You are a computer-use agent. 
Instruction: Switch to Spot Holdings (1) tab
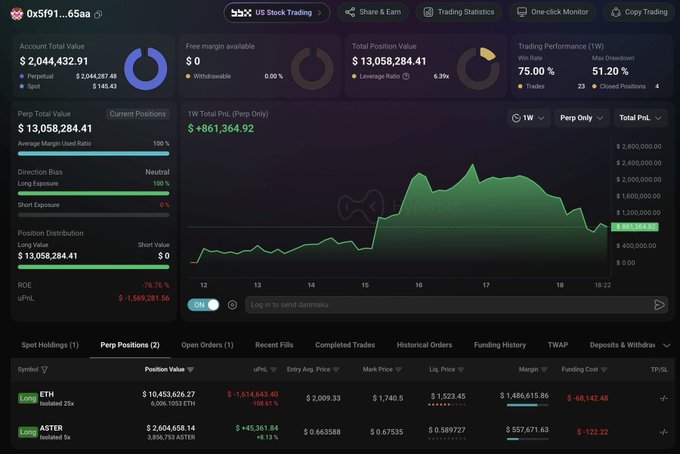50,345
